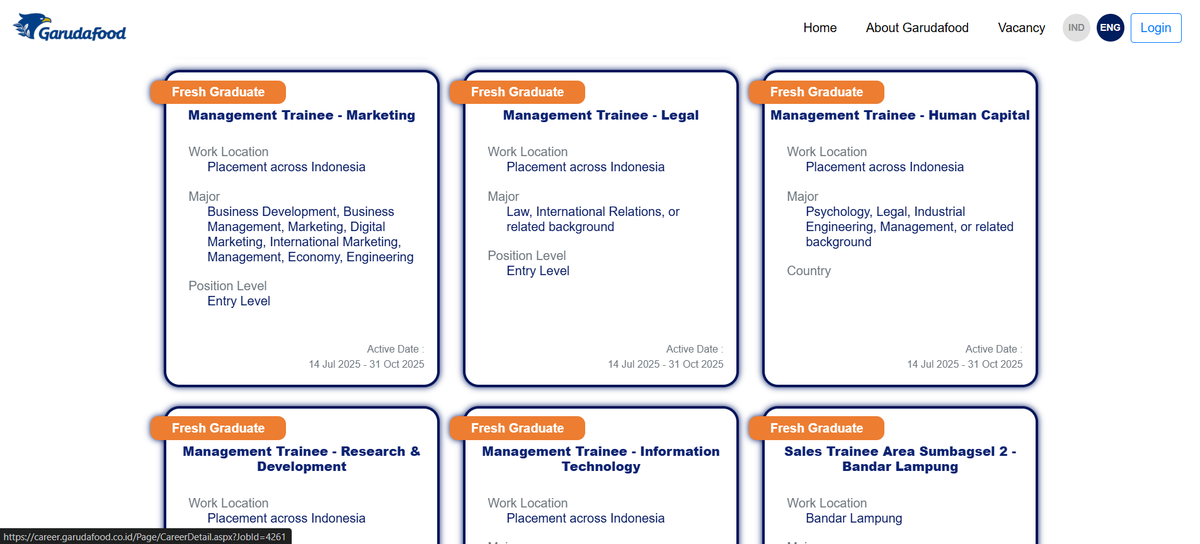
Task: Click 'Law, International Relations' major text
Action: click(593, 219)
